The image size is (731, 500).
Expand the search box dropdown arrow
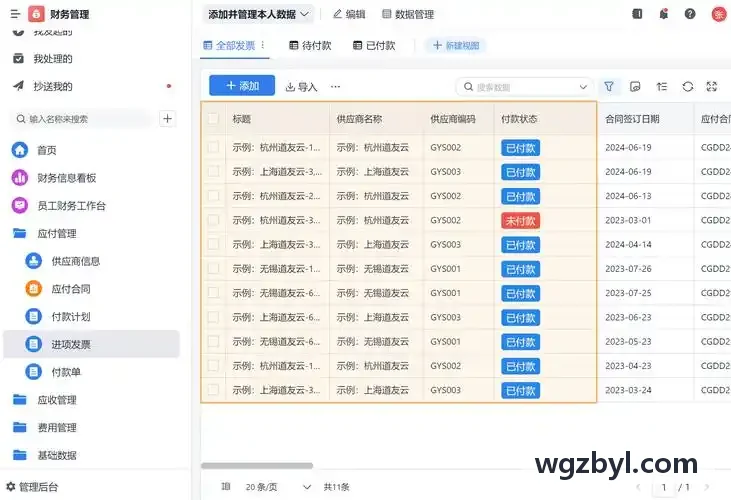[583, 87]
